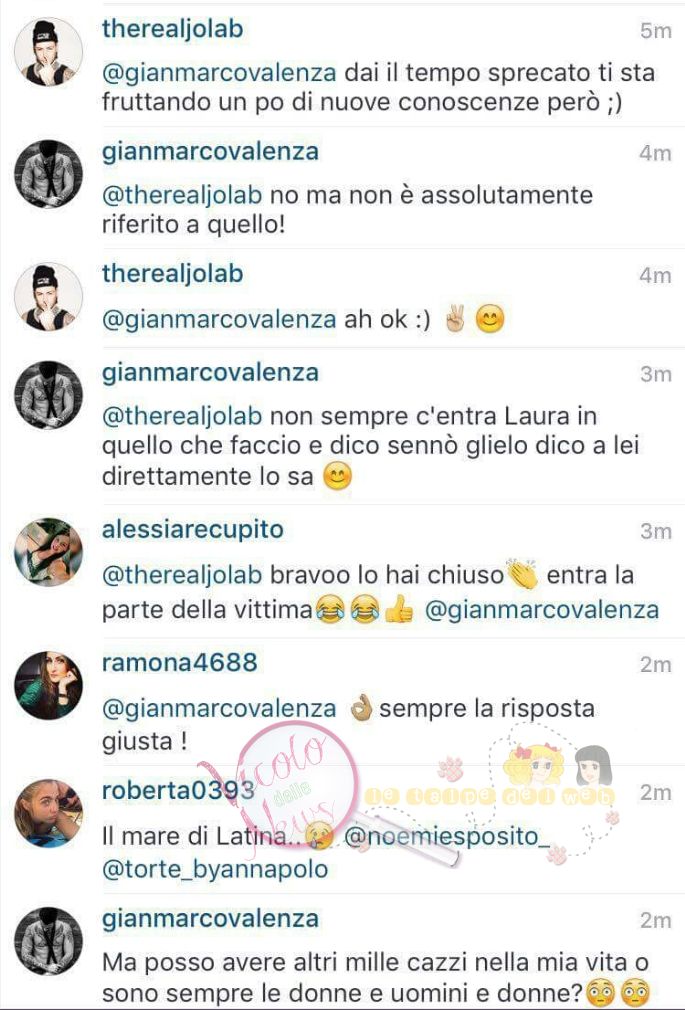The height and width of the screenshot is (1010, 685).
Task: Tap gianmarcovalenza avatar in last comment
Action: point(48,941)
